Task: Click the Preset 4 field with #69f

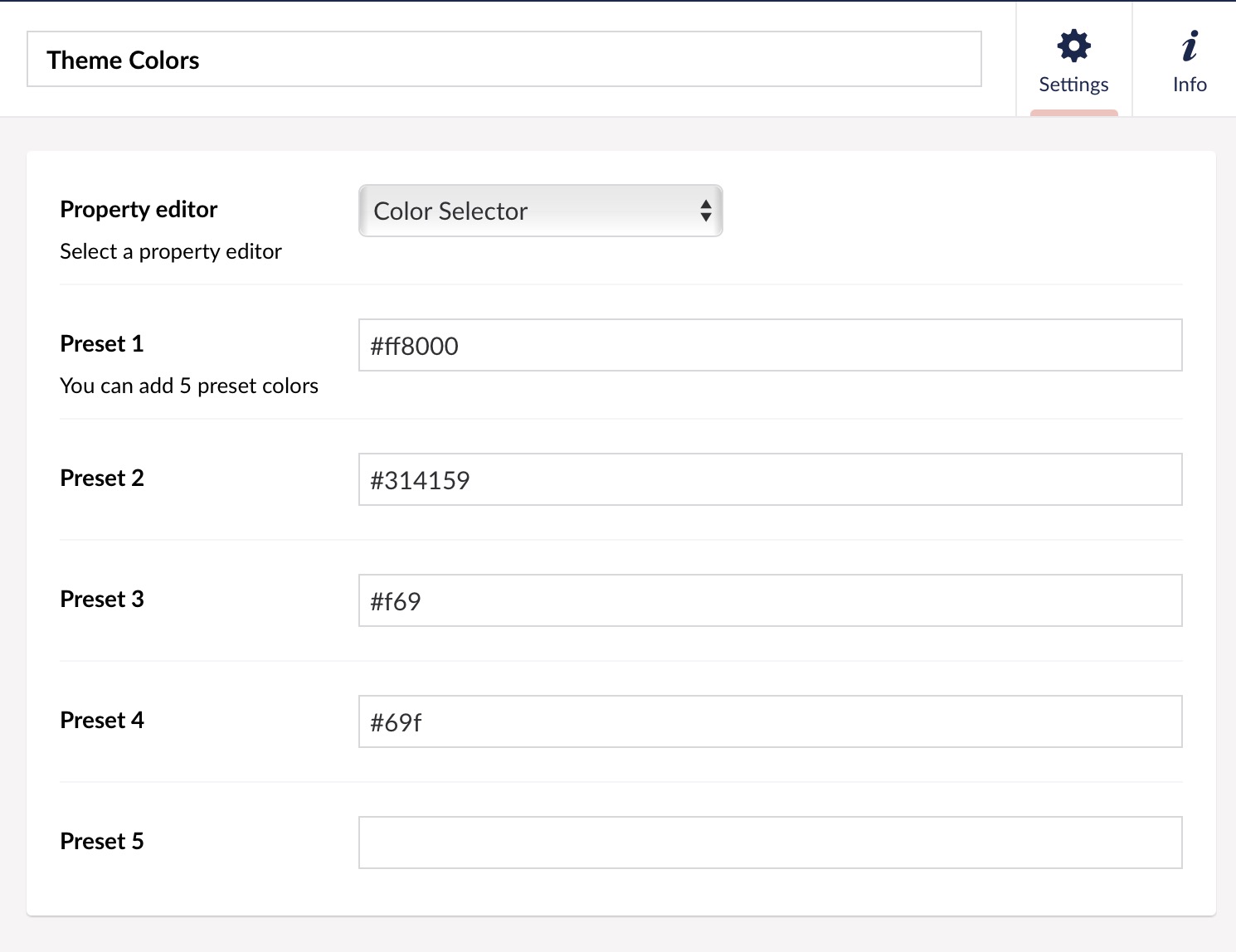Action: point(770,721)
